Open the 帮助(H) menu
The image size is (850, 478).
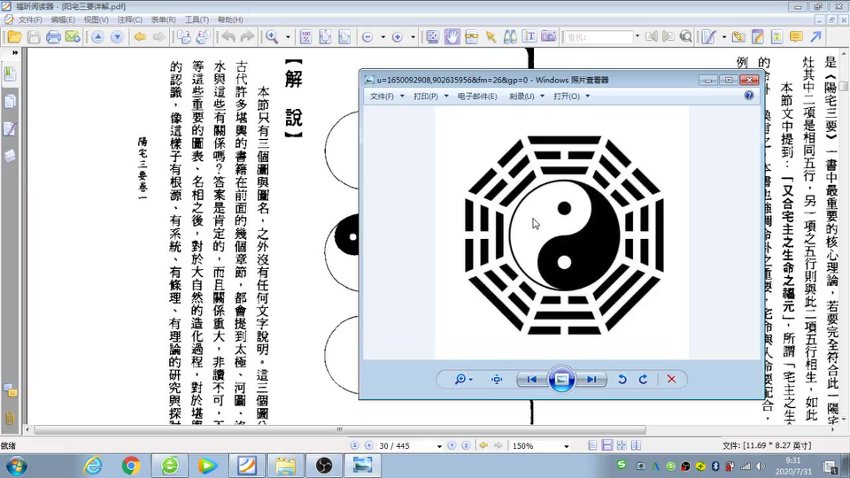[230, 20]
